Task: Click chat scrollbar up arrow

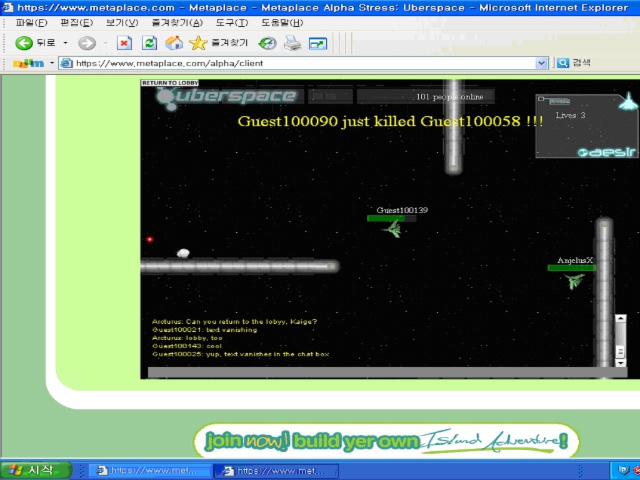Action: pos(620,318)
